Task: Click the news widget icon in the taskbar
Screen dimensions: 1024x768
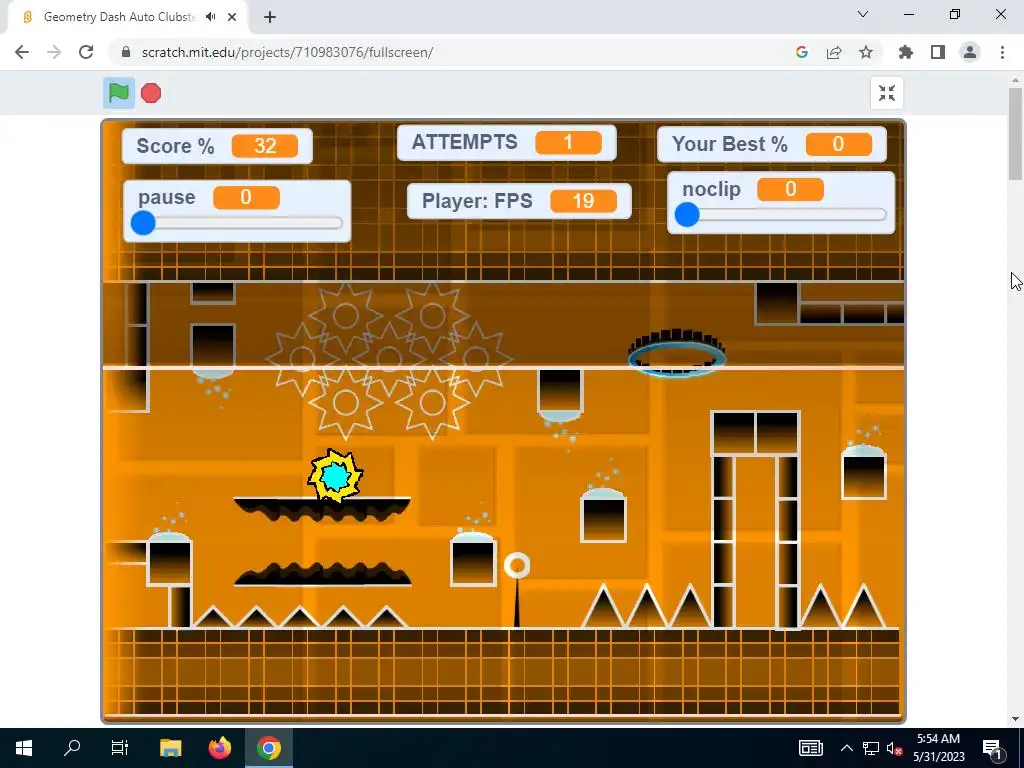Action: [810, 748]
